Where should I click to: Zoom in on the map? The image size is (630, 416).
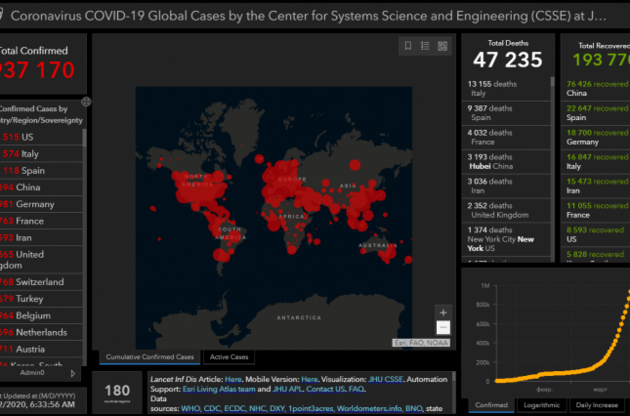tap(443, 312)
